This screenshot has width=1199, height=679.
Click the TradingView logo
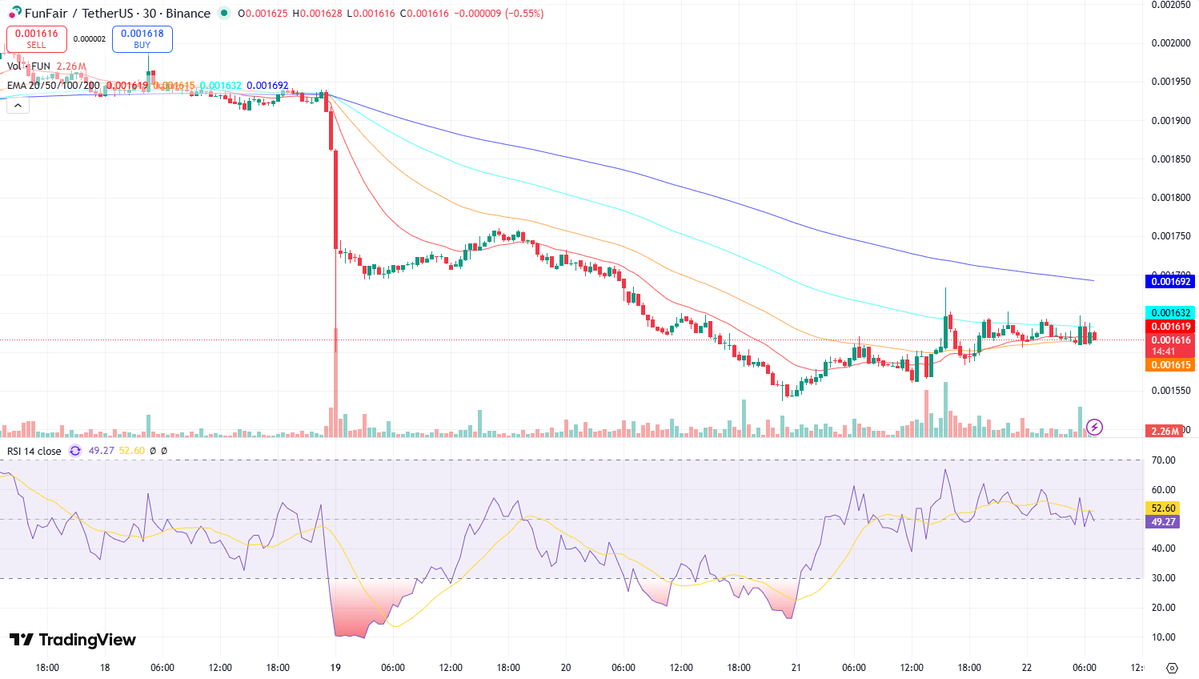[x=73, y=639]
